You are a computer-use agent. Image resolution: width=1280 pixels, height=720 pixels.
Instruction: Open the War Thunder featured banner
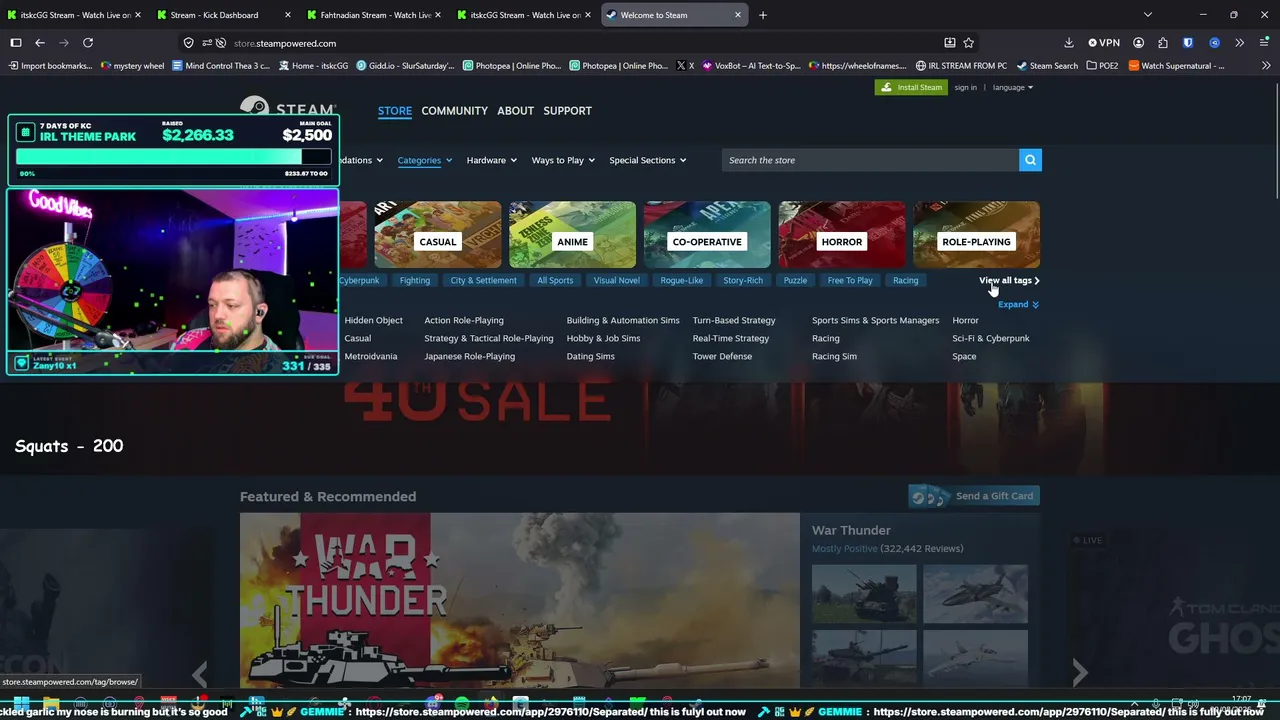pyautogui.click(x=520, y=600)
